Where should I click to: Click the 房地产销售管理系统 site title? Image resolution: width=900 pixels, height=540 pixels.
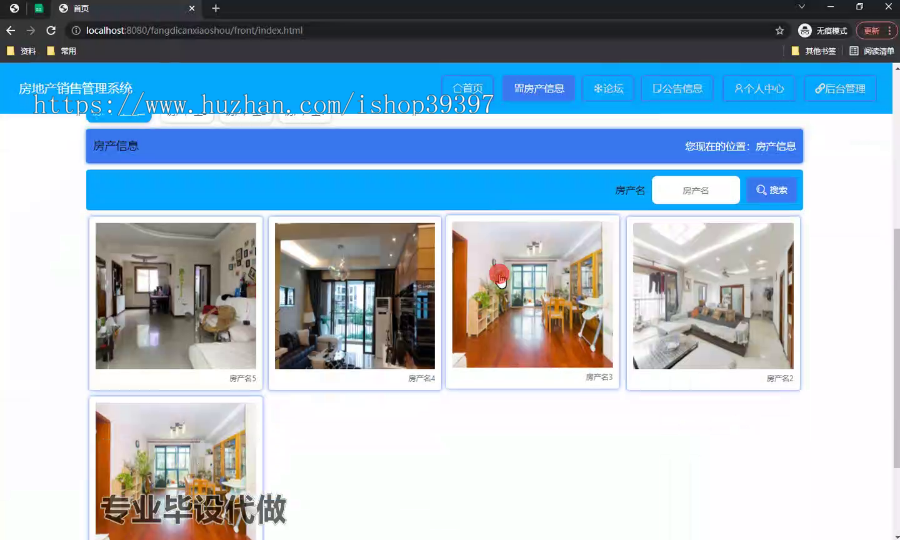coord(75,88)
